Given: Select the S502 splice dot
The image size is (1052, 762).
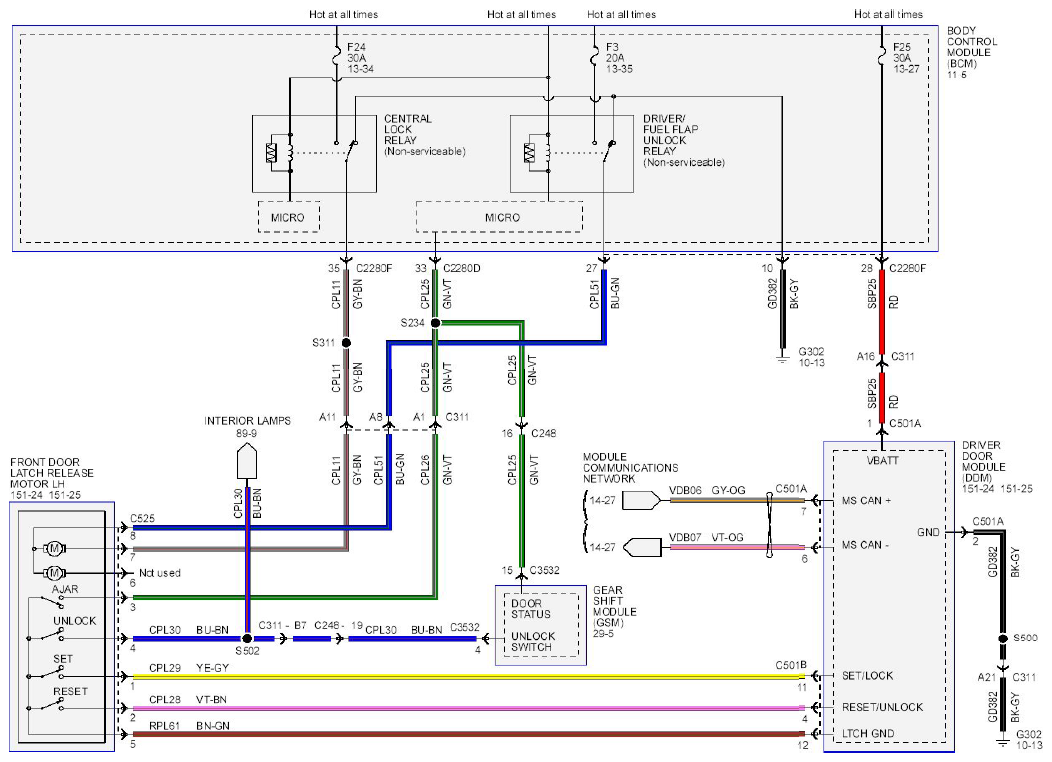Looking at the screenshot, I should [247, 639].
